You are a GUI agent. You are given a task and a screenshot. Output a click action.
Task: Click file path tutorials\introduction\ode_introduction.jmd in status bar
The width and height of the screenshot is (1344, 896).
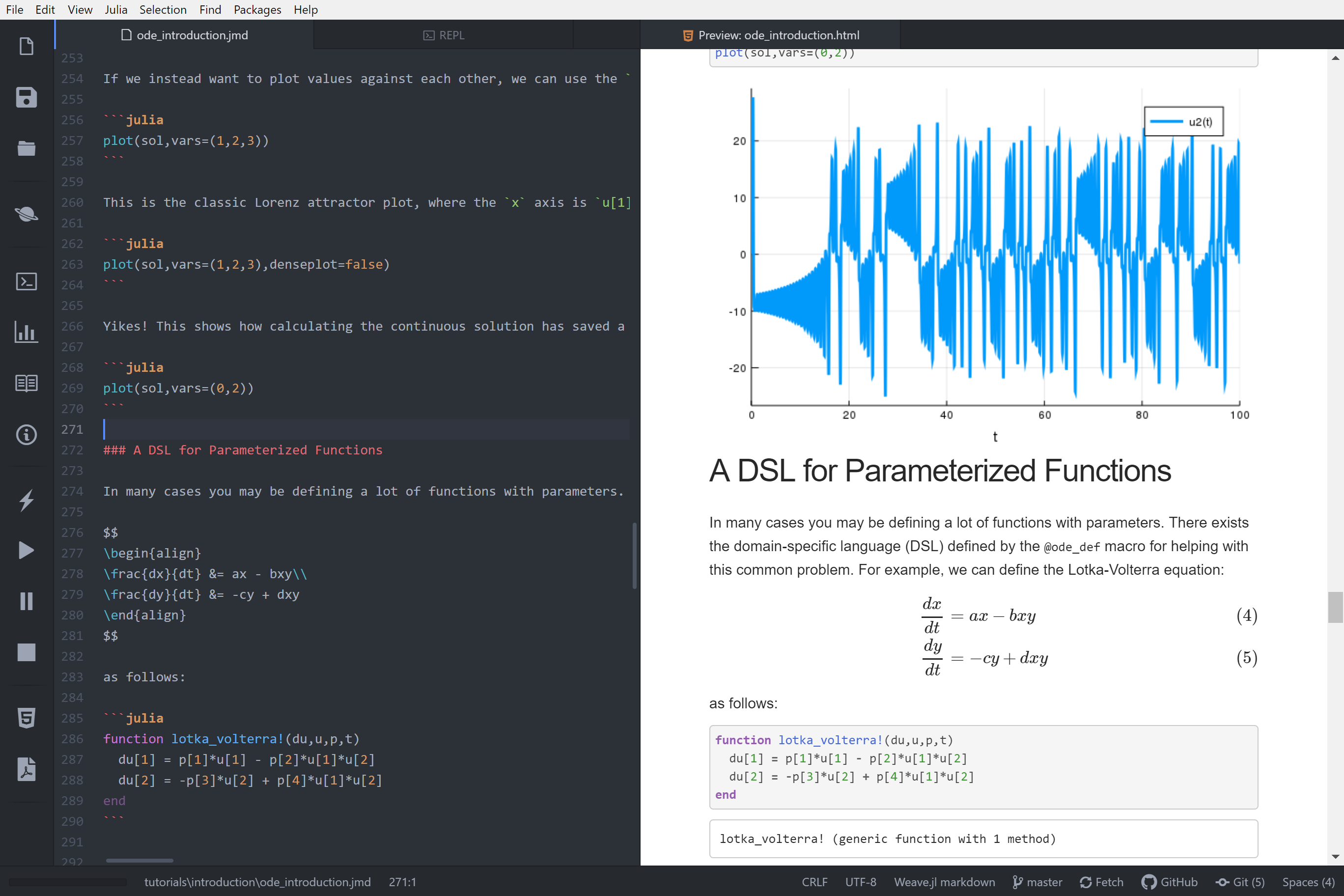(x=257, y=882)
